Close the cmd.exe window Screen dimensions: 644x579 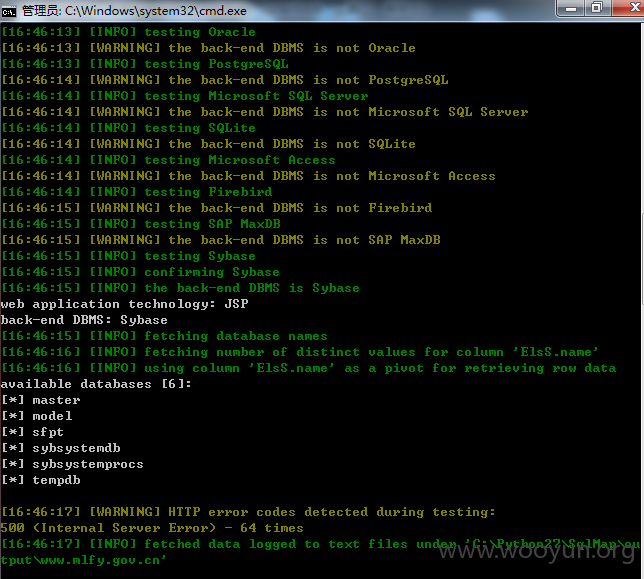pos(628,8)
